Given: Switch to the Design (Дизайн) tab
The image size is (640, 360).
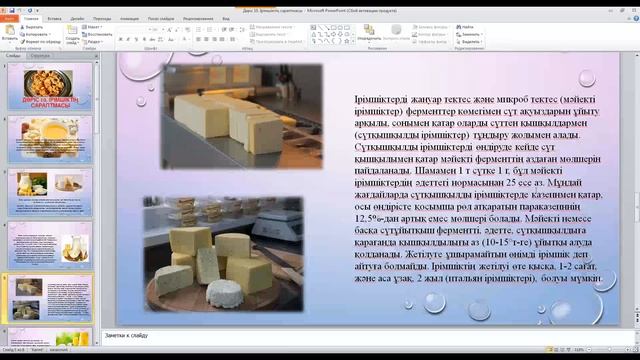Looking at the screenshot, I should tap(77, 19).
